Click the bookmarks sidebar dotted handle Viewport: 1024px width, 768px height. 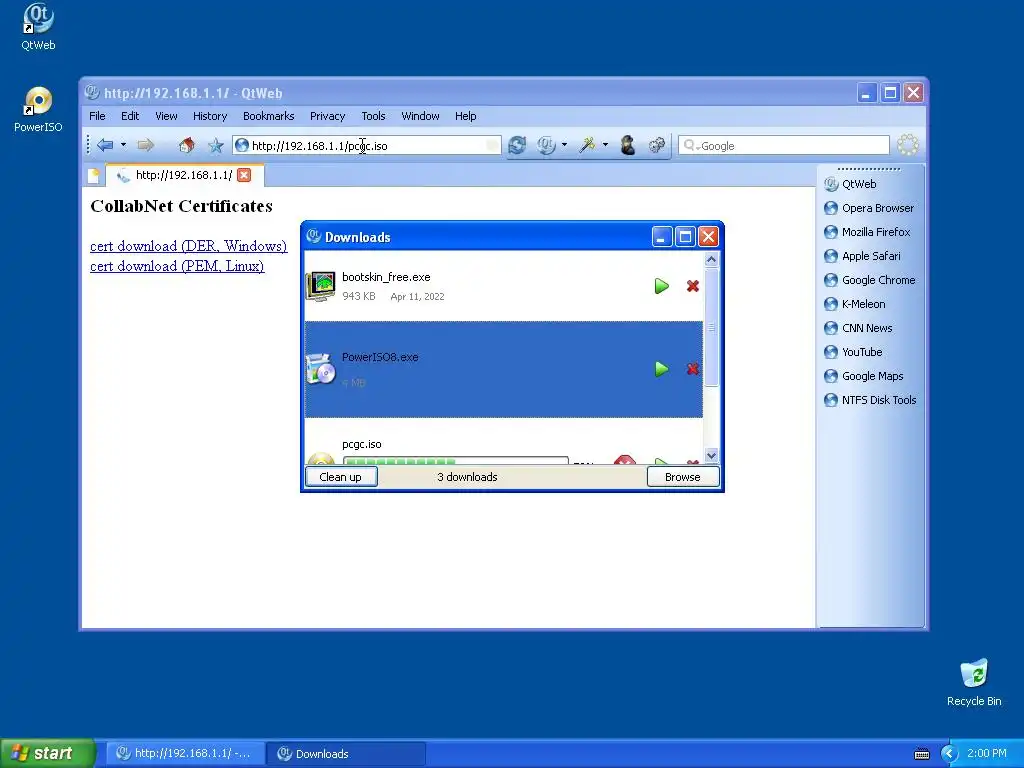click(869, 169)
